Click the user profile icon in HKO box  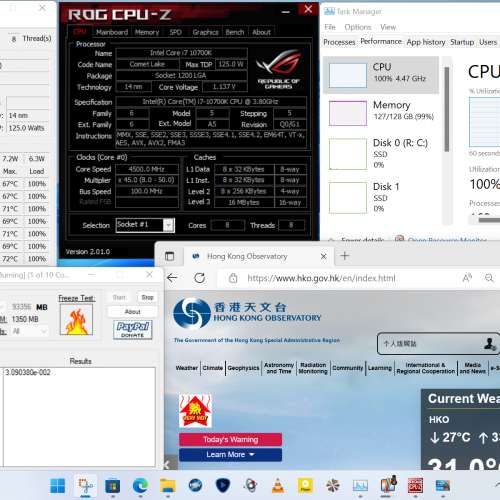(489, 343)
